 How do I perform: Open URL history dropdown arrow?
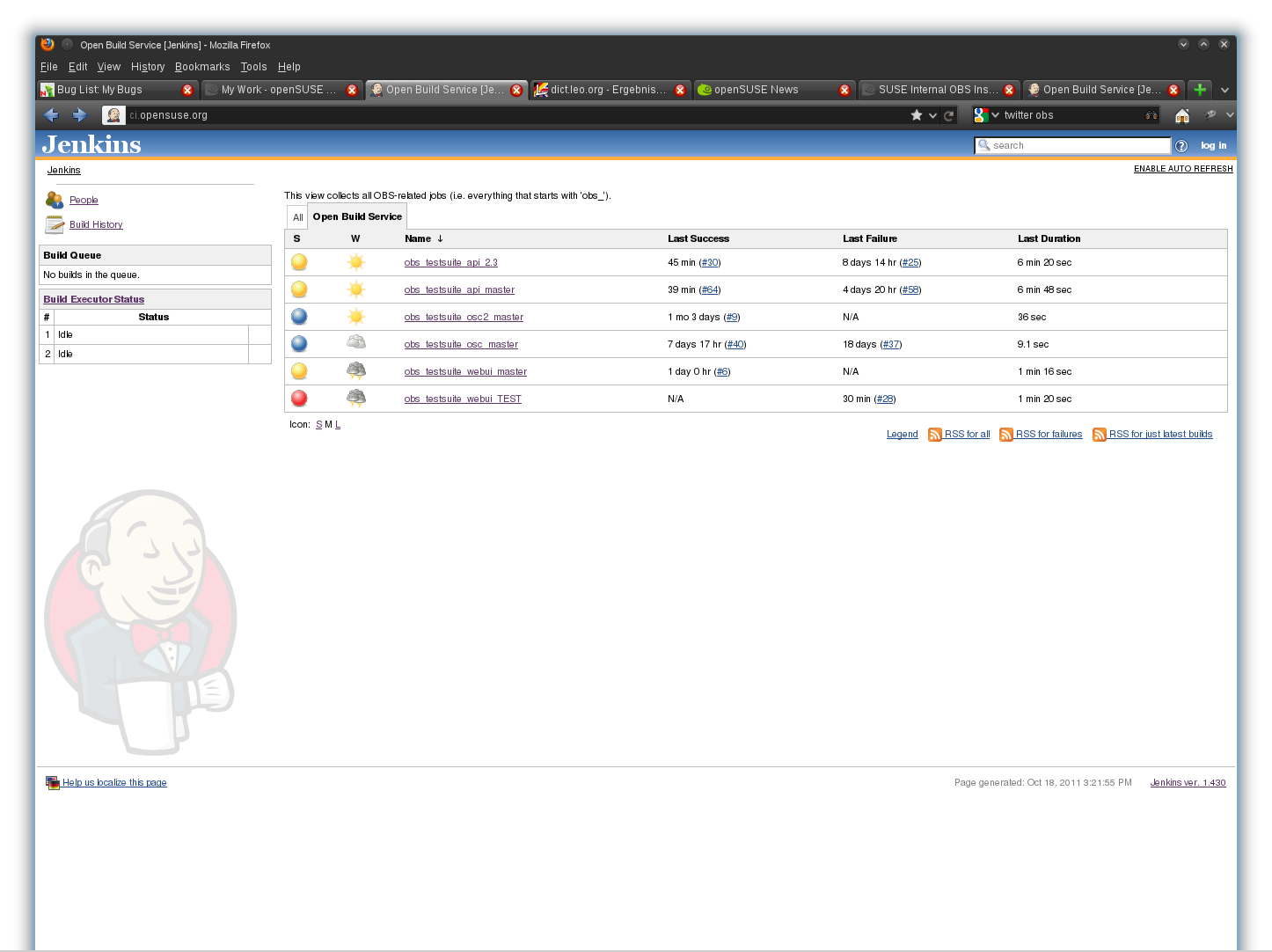click(932, 115)
